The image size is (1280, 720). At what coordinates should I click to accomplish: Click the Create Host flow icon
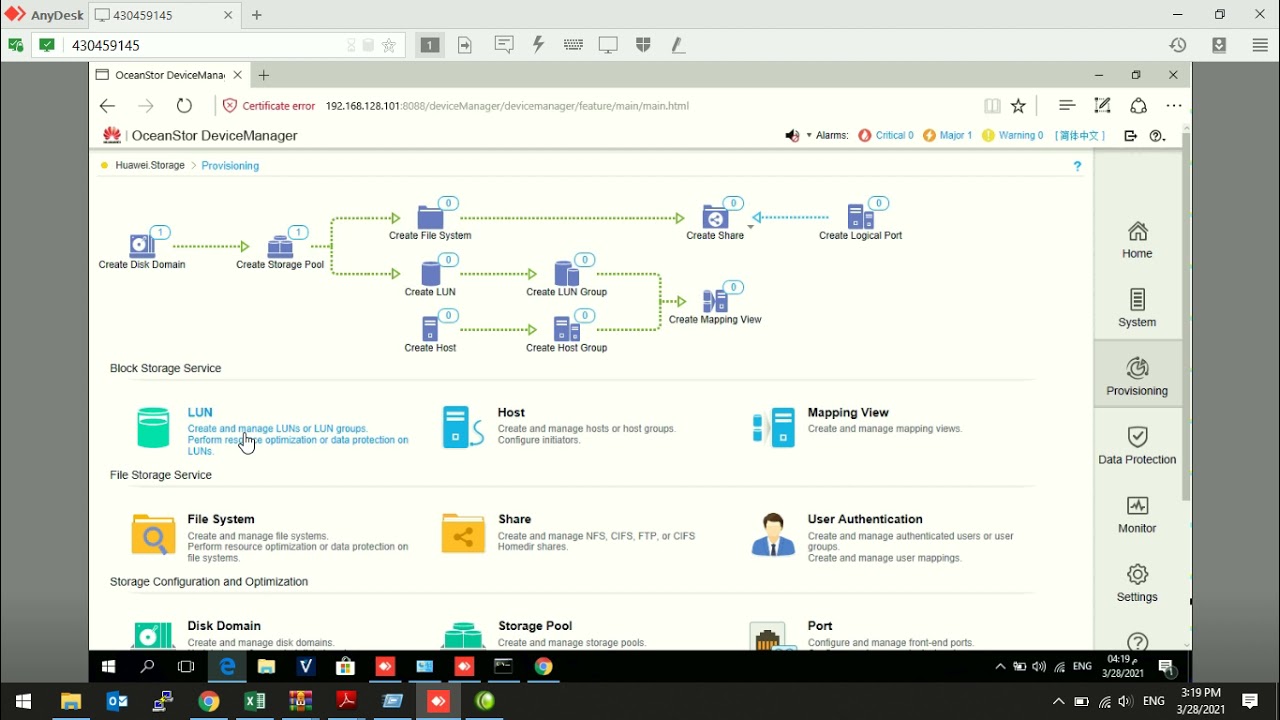point(430,329)
